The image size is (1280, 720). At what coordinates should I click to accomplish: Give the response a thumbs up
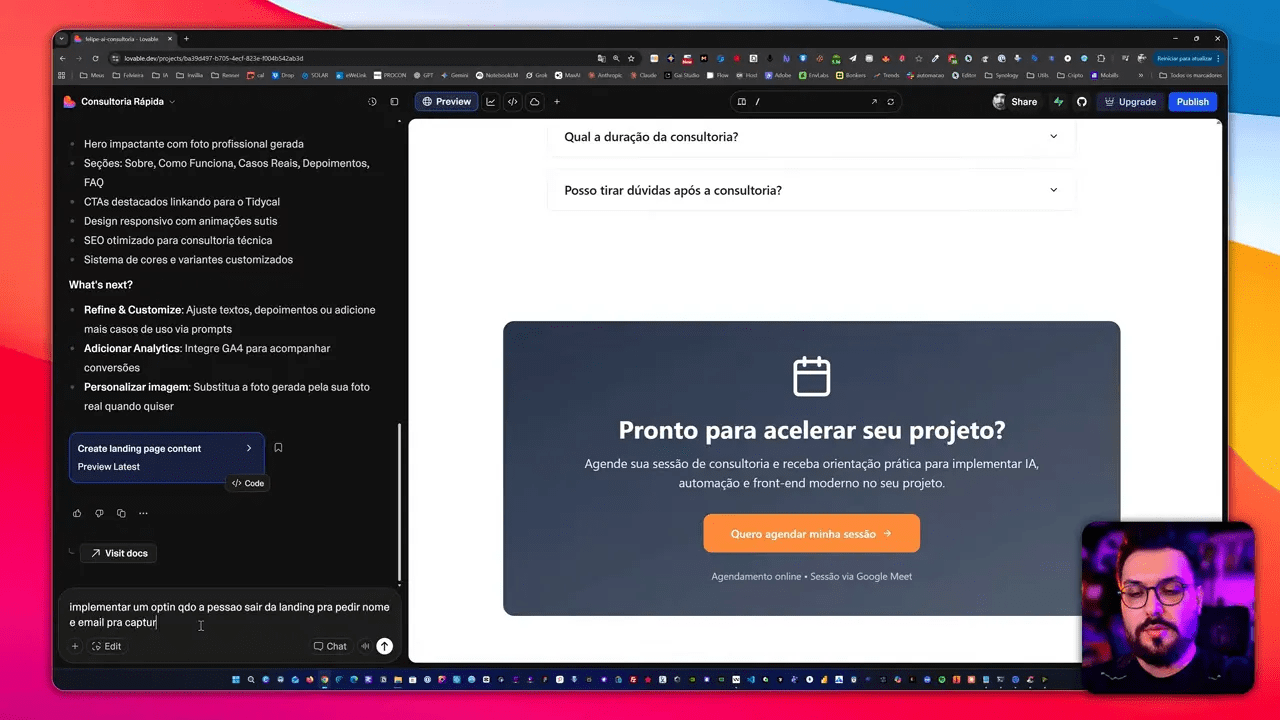coord(77,513)
